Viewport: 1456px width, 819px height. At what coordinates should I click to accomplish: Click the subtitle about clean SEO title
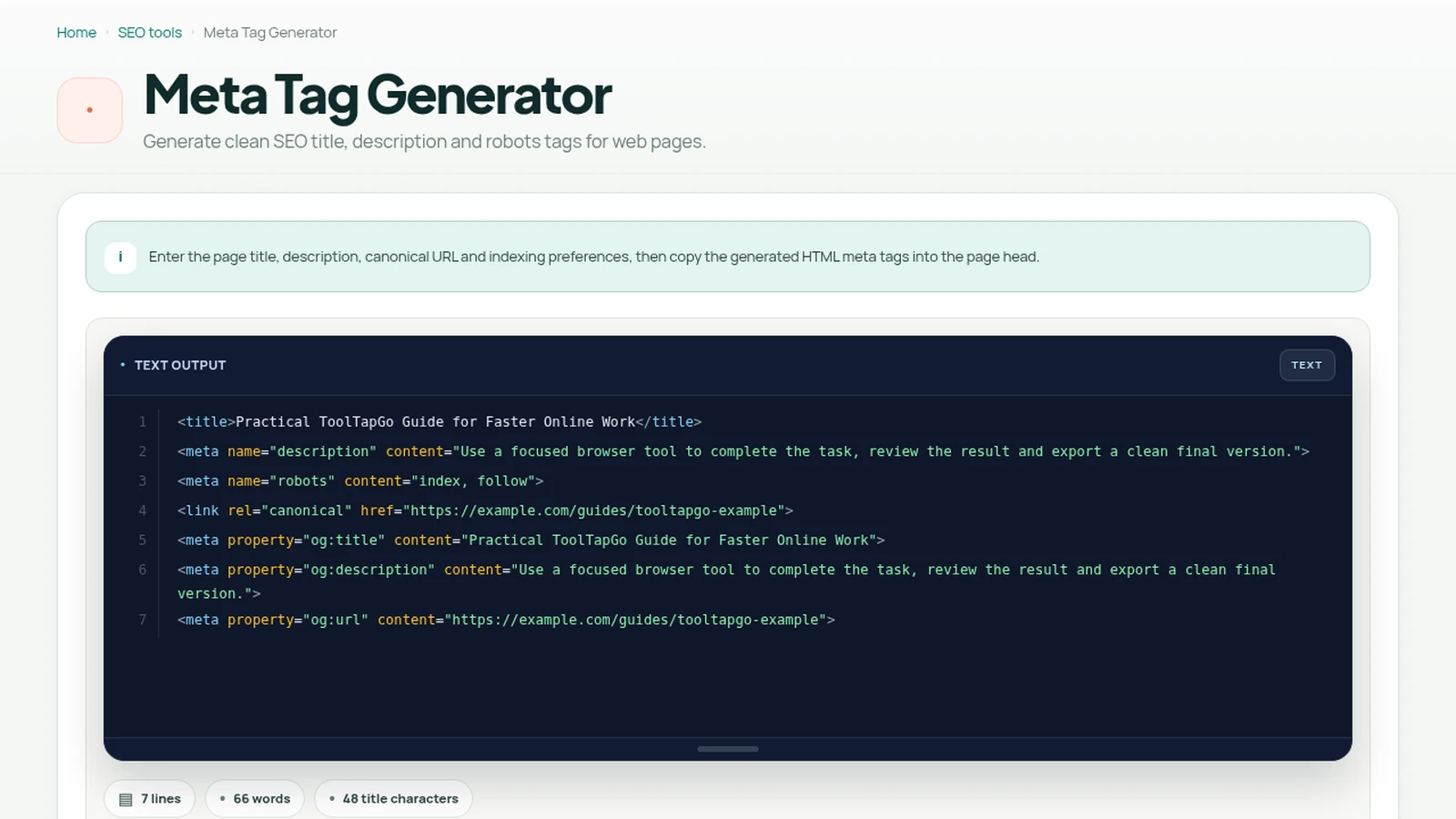(x=424, y=142)
